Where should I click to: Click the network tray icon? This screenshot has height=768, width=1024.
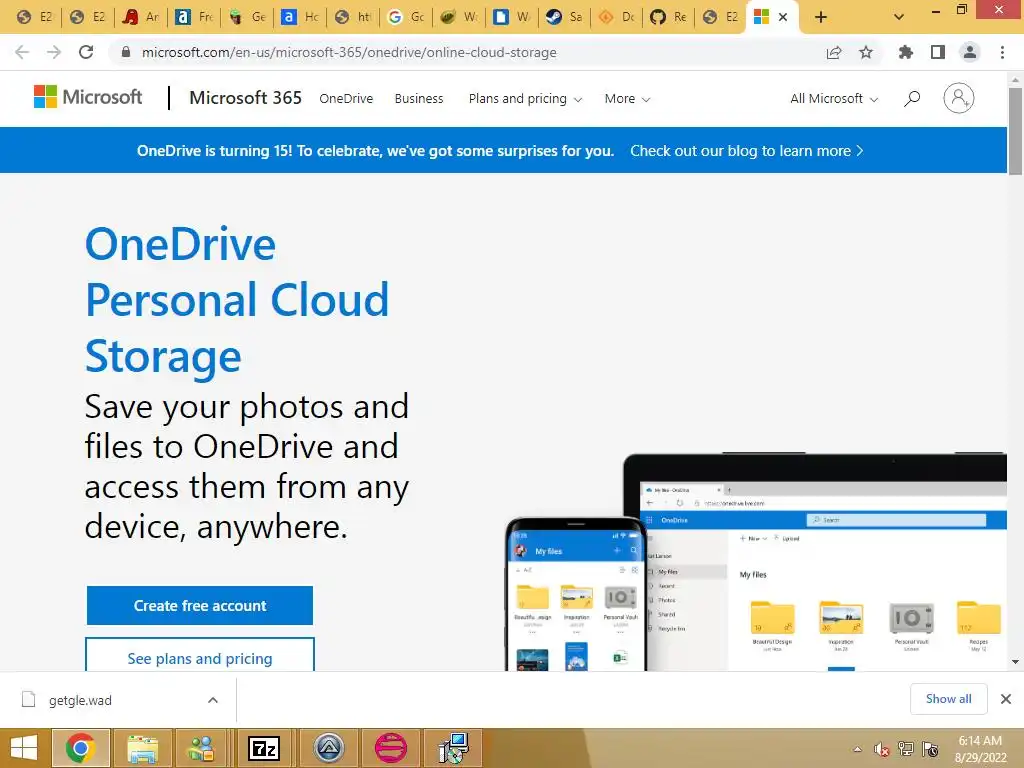tap(906, 749)
